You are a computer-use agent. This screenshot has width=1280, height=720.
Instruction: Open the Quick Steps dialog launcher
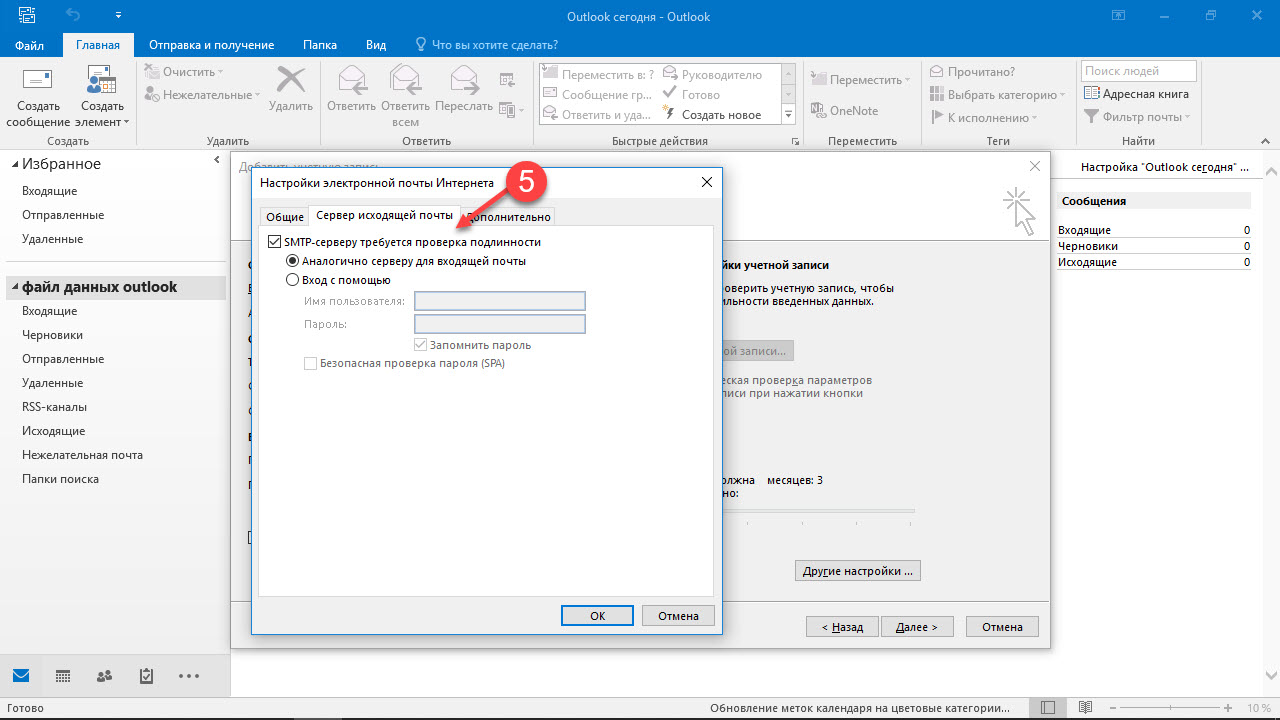796,142
